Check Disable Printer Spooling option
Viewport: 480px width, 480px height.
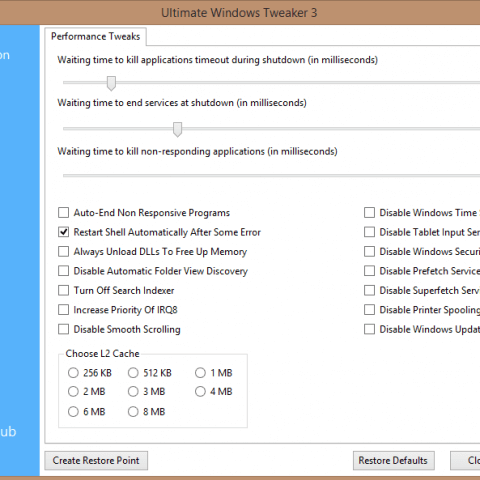tap(369, 310)
